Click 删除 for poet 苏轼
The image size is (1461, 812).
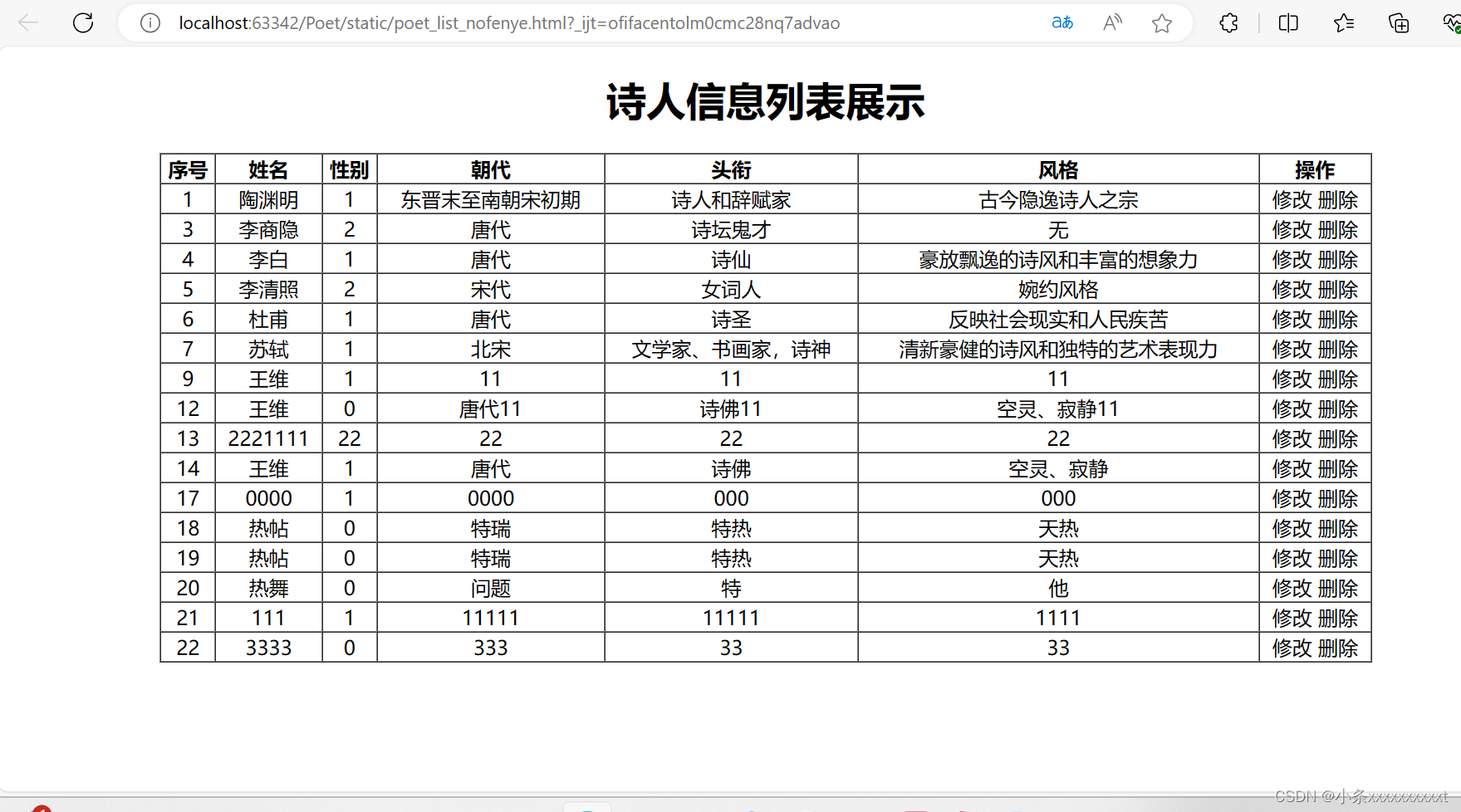pos(1338,350)
